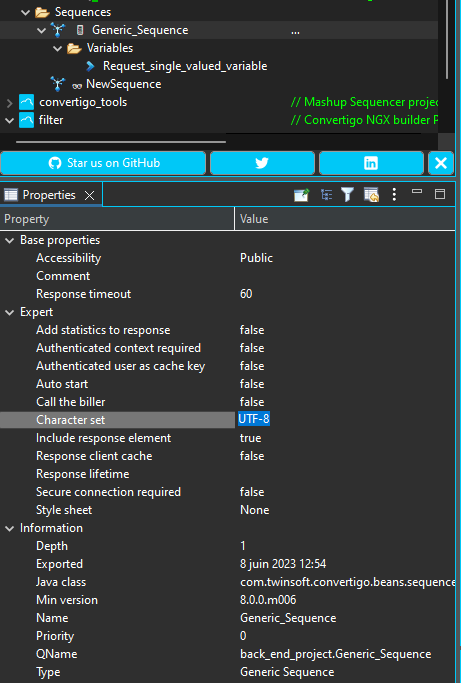Expand the convertigo_tools project
This screenshot has width=461, height=683.
[9, 102]
